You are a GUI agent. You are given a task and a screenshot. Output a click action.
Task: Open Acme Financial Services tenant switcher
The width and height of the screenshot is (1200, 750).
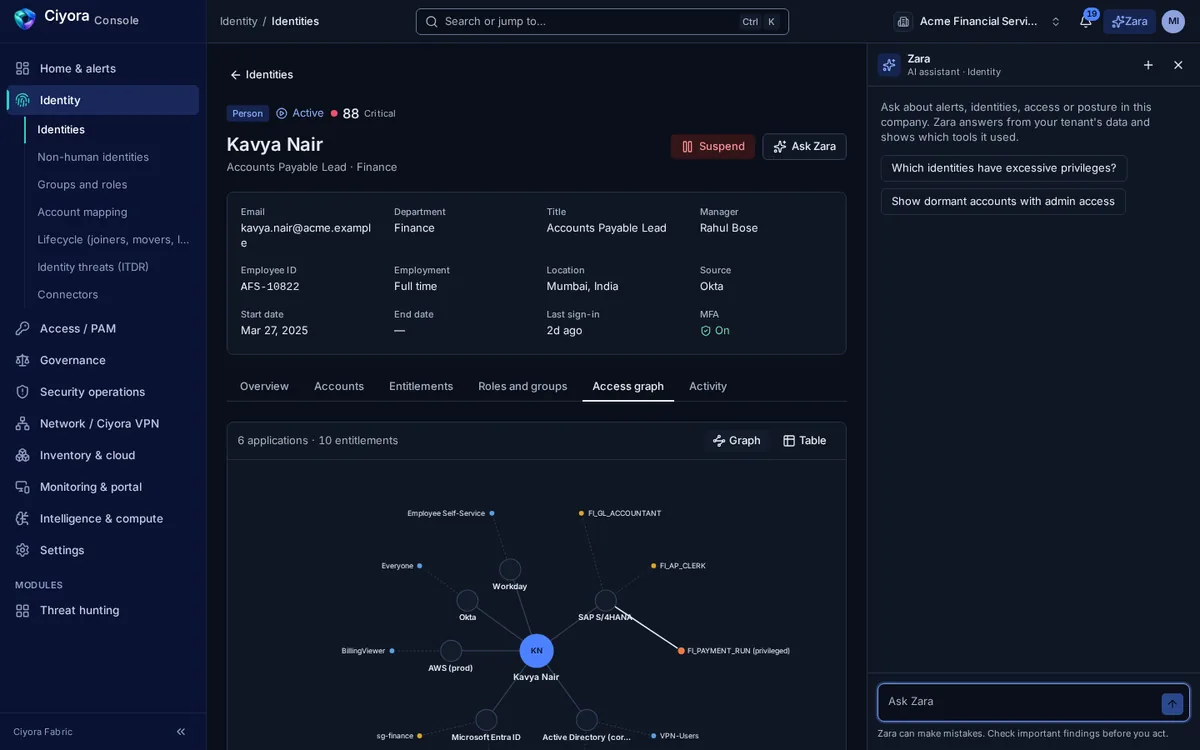click(x=978, y=21)
